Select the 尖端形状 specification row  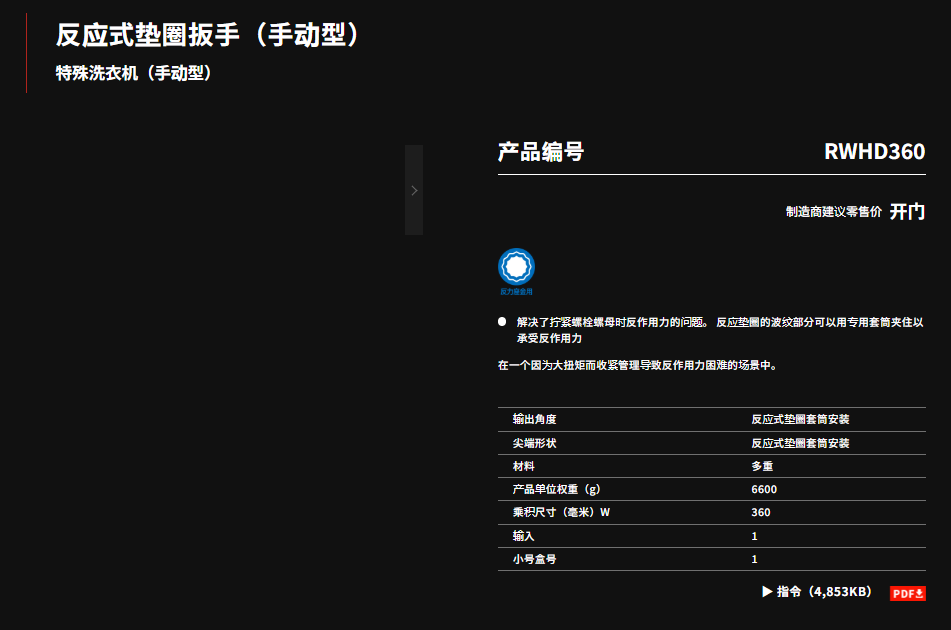click(x=711, y=443)
